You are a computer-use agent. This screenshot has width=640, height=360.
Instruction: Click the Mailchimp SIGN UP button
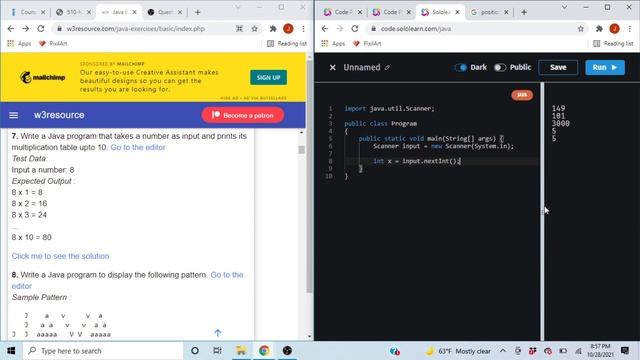point(268,78)
